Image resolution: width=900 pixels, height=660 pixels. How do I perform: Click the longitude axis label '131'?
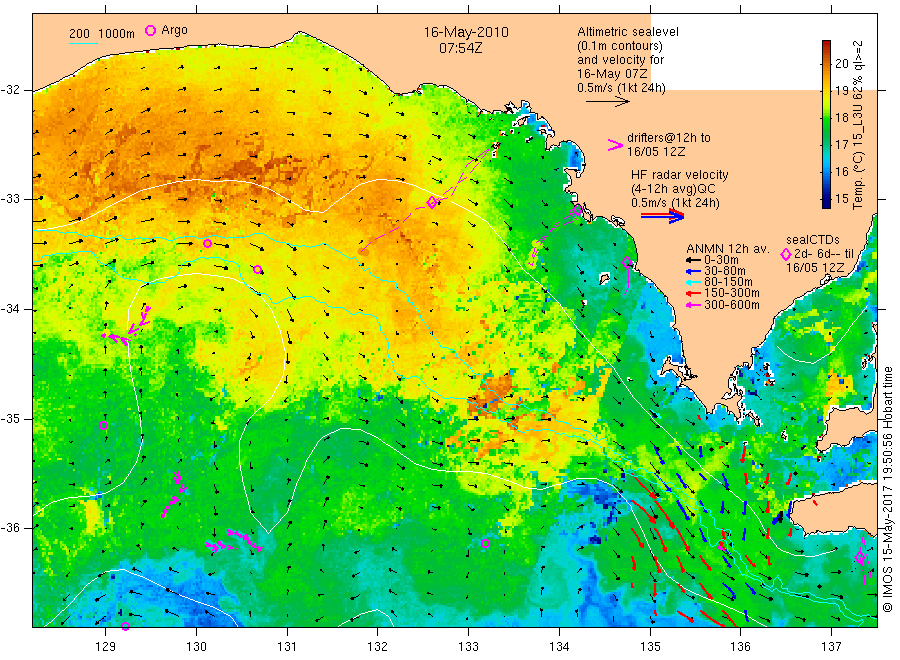click(x=287, y=647)
